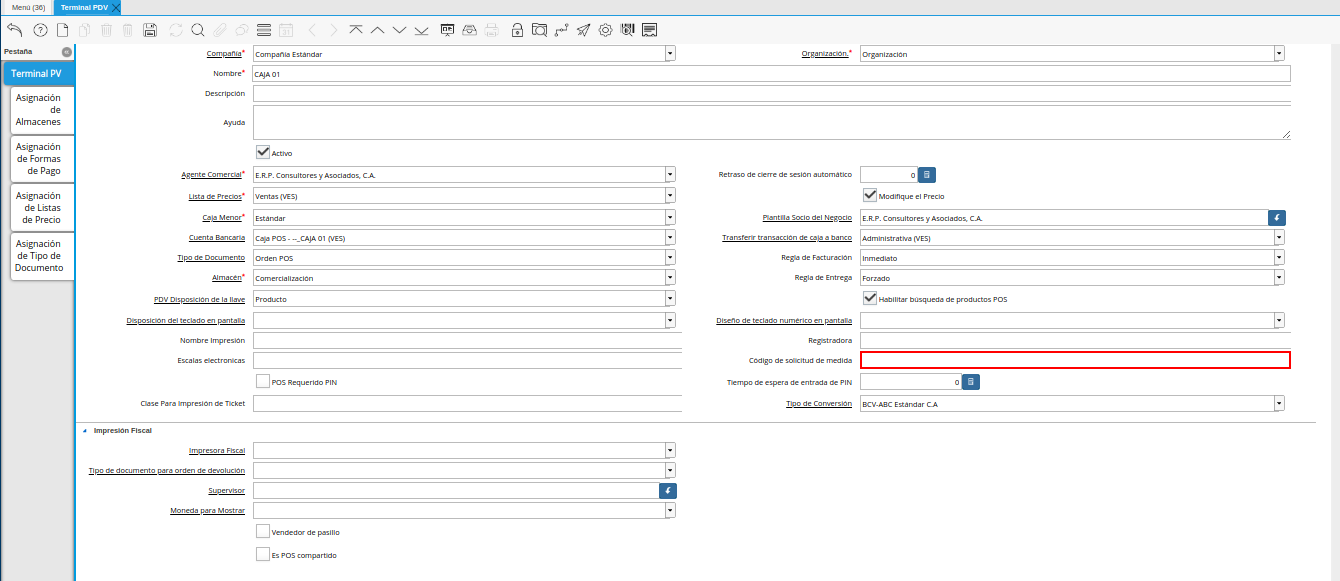Click the Plantilla Socio del Negocio lookup button
1340x581 pixels.
(x=1276, y=217)
